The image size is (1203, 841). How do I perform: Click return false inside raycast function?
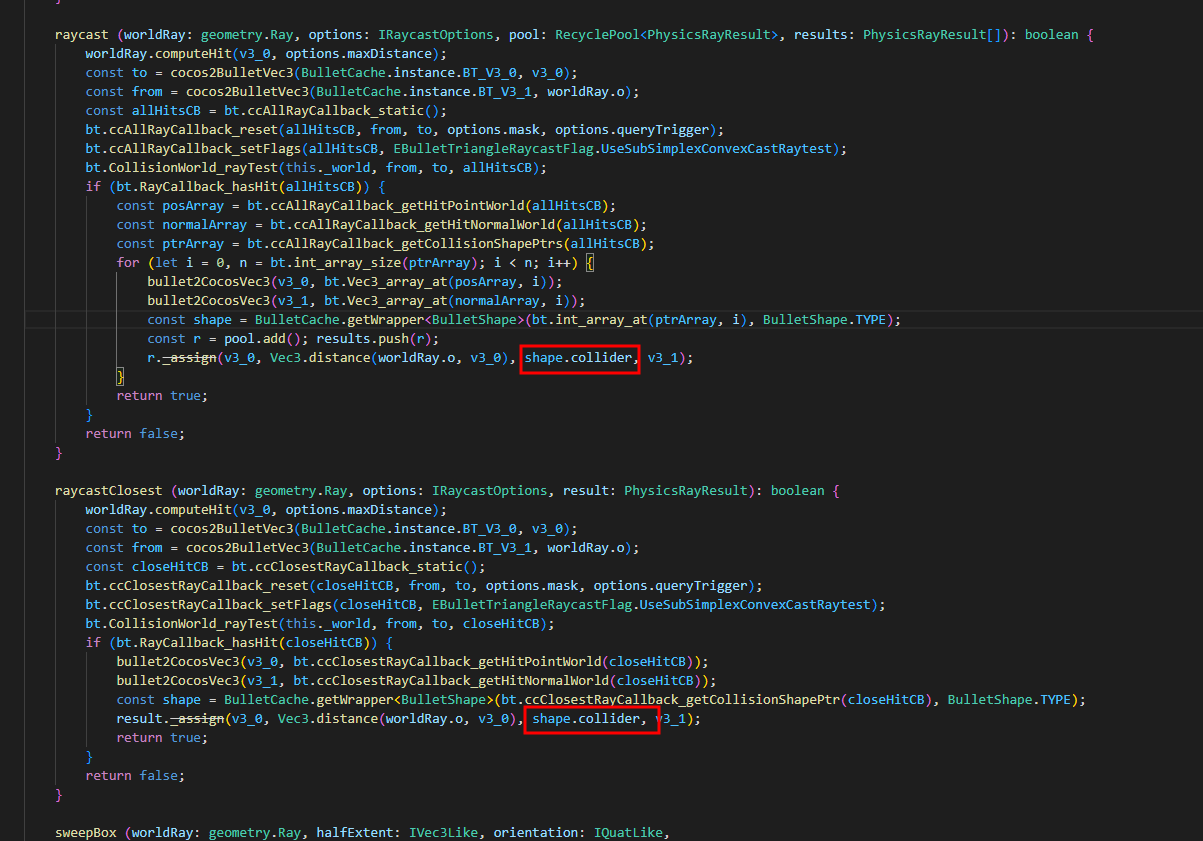[x=135, y=433]
